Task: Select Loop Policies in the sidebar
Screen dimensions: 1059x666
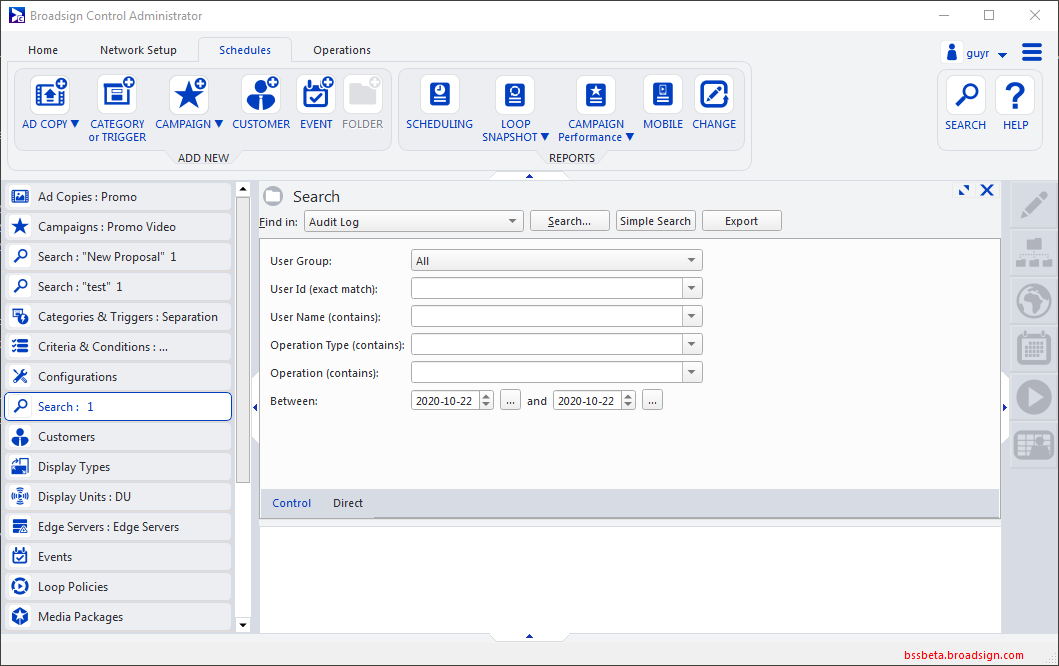Action: click(73, 587)
